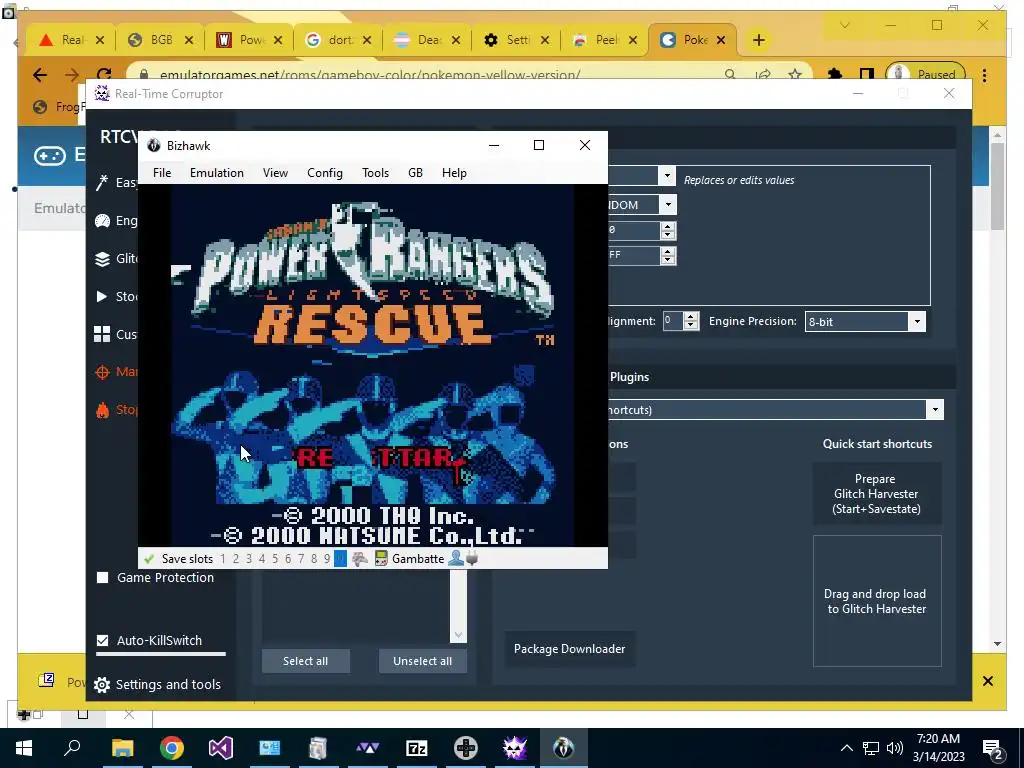The height and width of the screenshot is (768, 1024).
Task: Click the Stockpile play triangle icon in sidebar
Action: pyautogui.click(x=102, y=296)
